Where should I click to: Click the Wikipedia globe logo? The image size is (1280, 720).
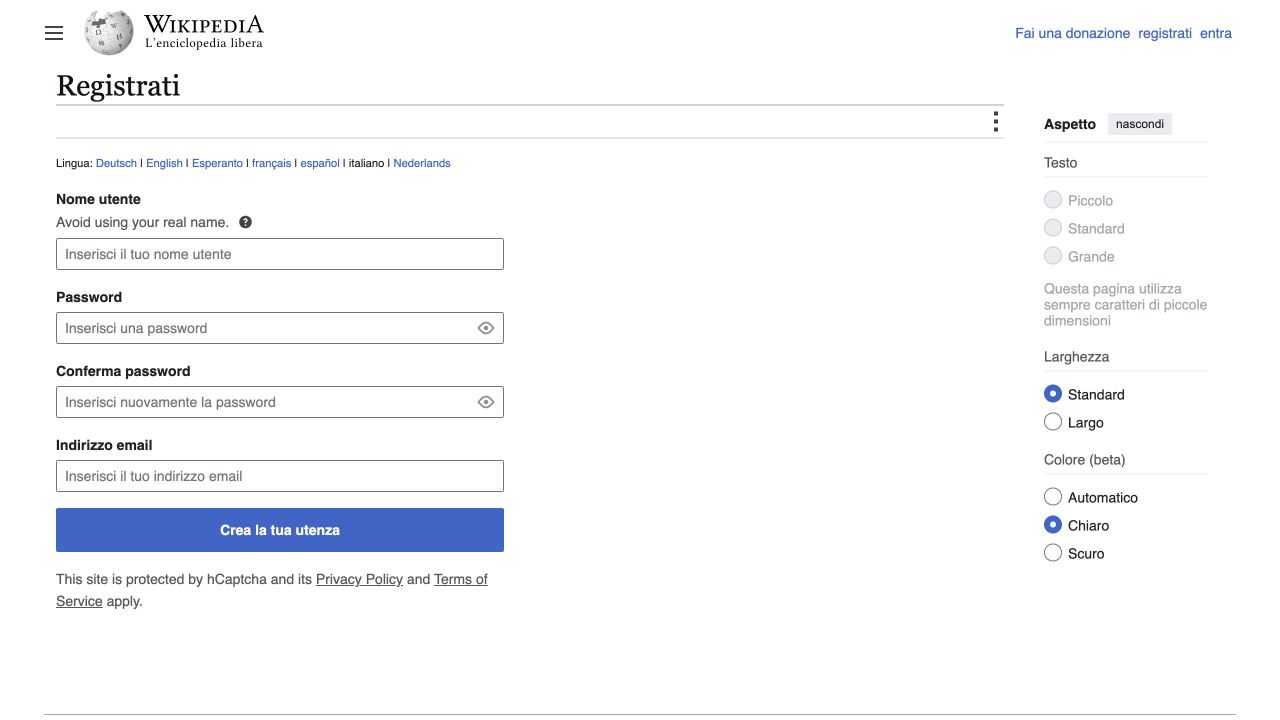pos(109,32)
